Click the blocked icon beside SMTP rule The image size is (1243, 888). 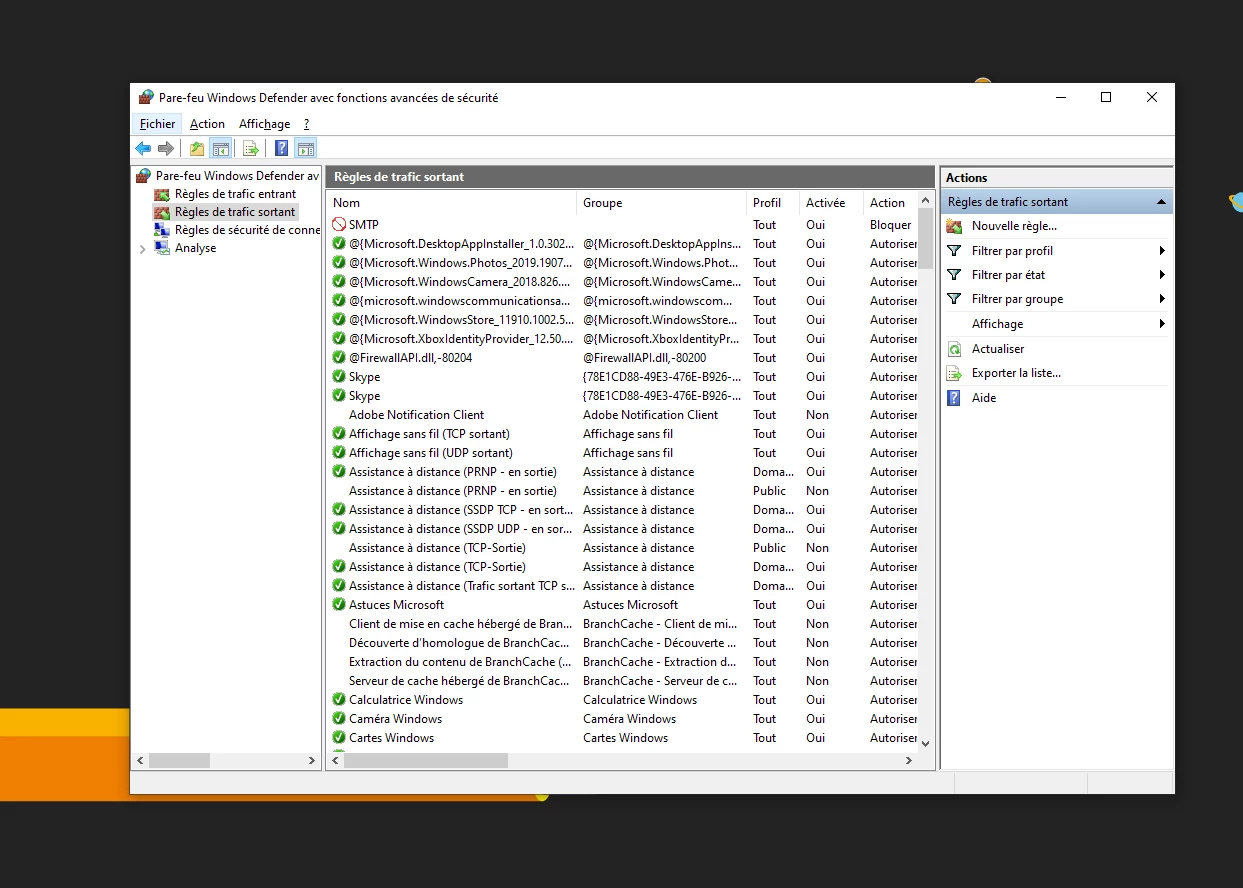coord(339,225)
